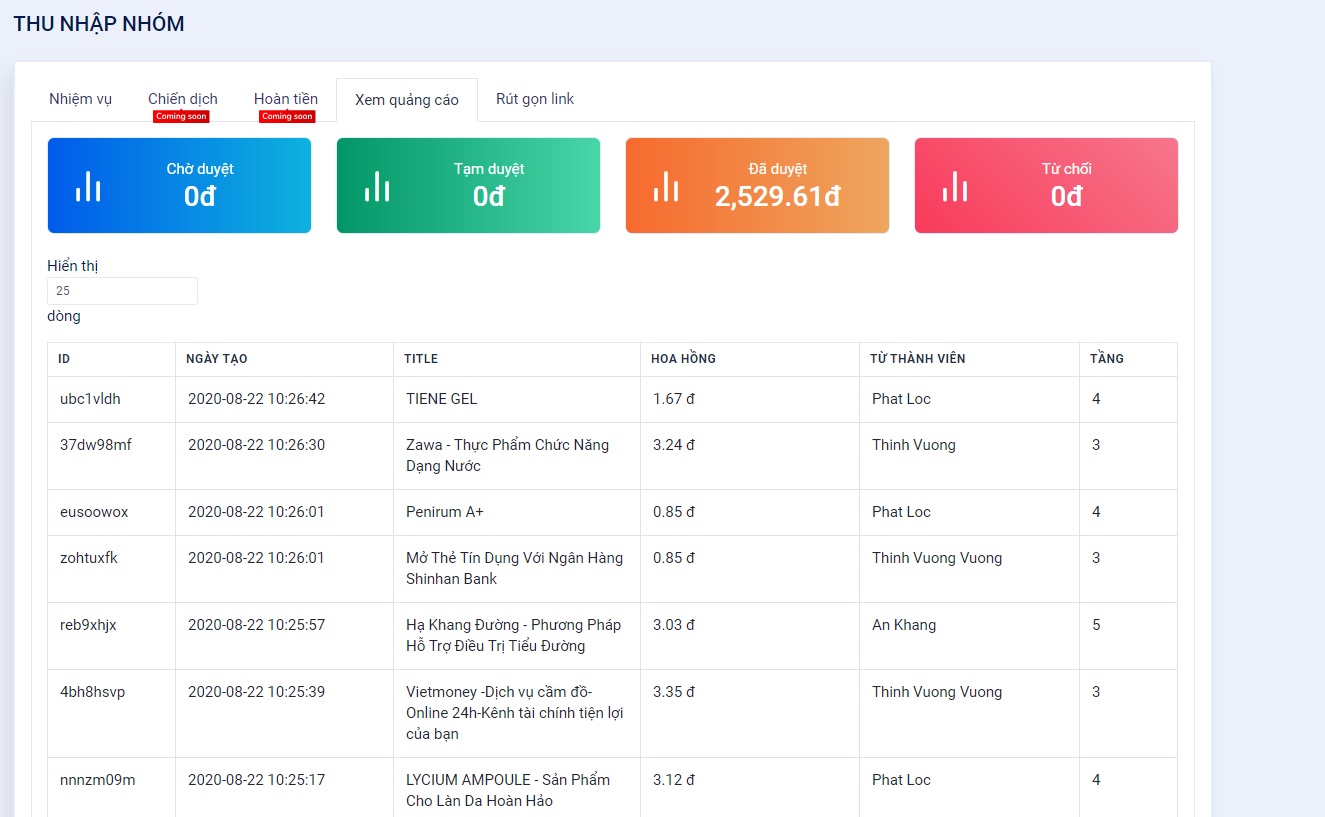Click the commission 3.24 đ
The width and height of the screenshot is (1325, 817).
pos(674,445)
